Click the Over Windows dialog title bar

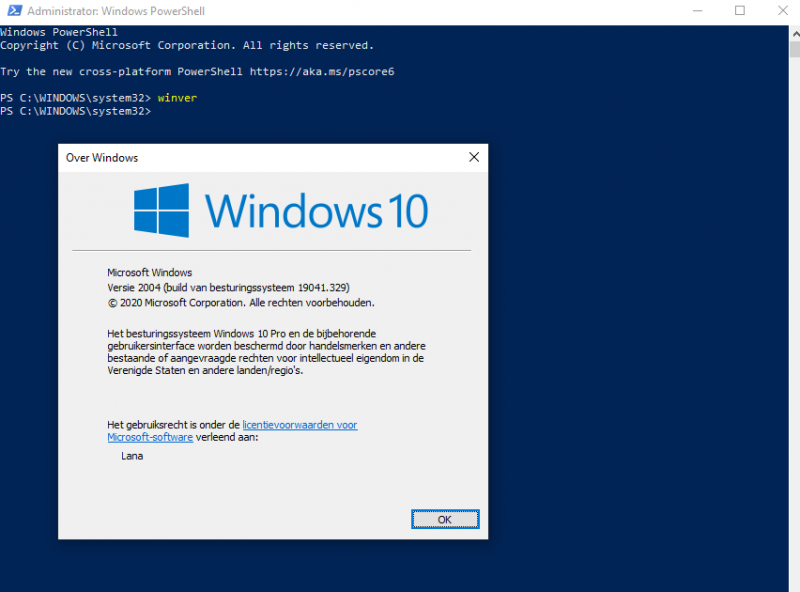click(x=250, y=157)
